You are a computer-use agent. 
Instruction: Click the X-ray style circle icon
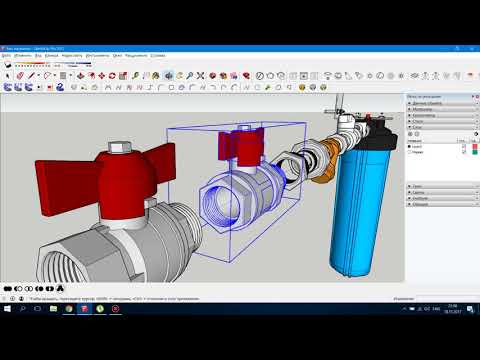tap(260, 76)
